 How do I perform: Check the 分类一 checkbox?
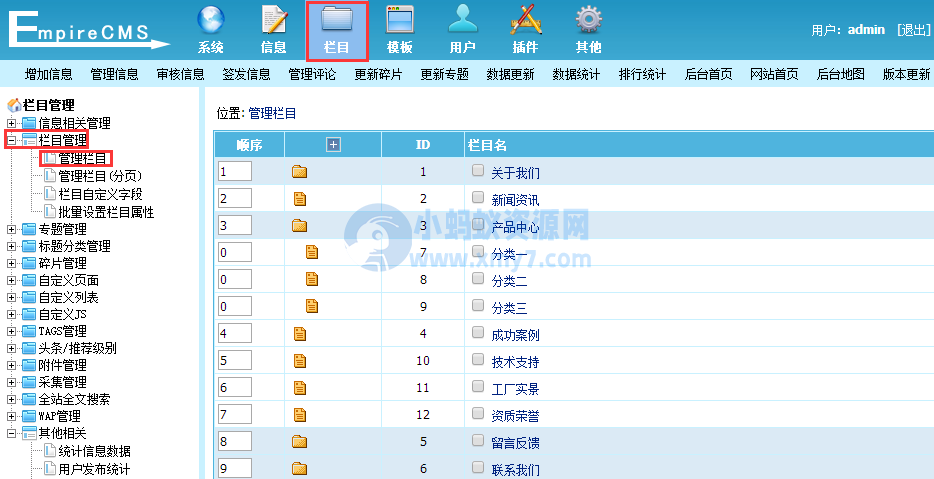point(478,250)
